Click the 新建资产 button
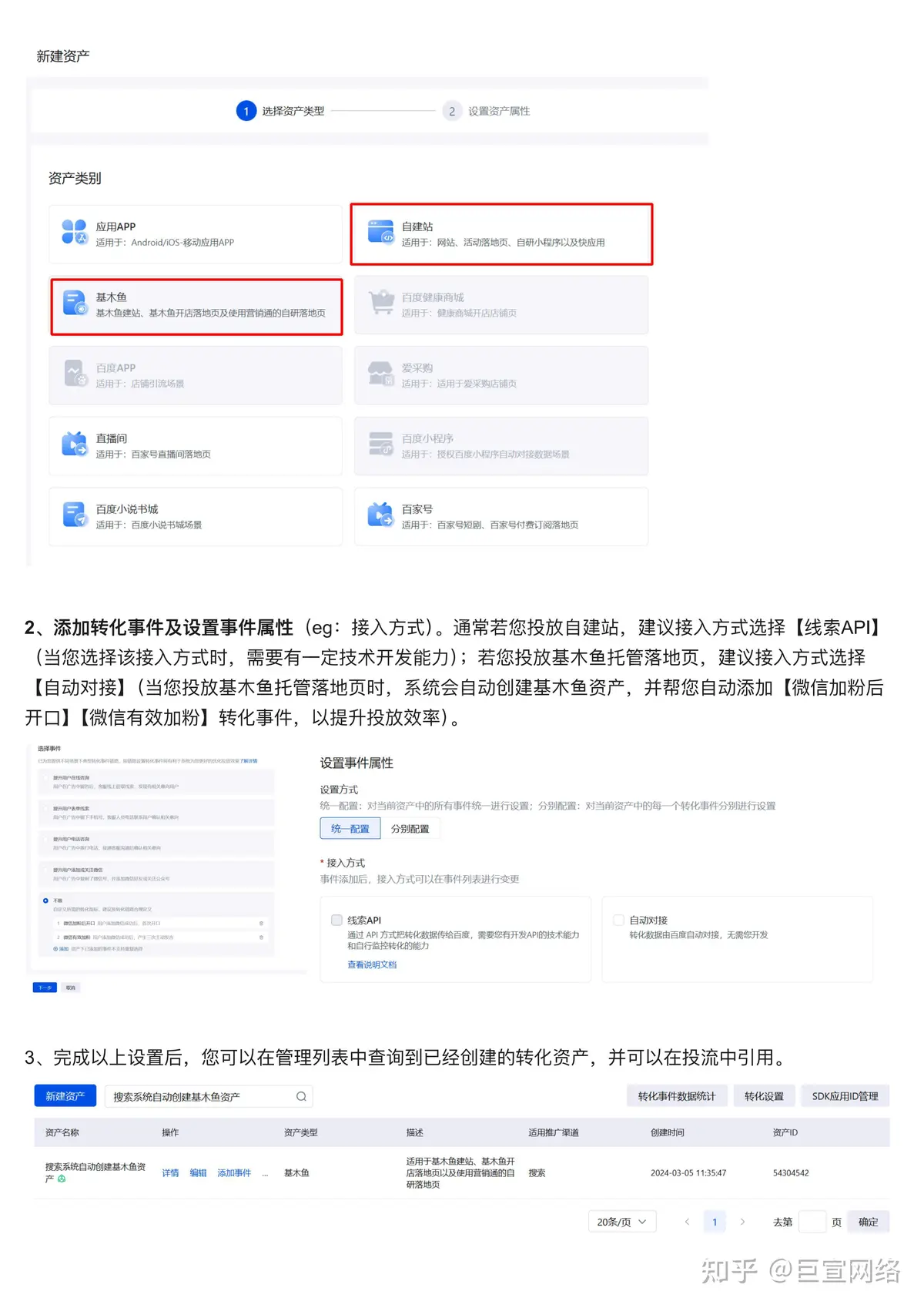Viewport: 924px width, 1308px height. [65, 1096]
